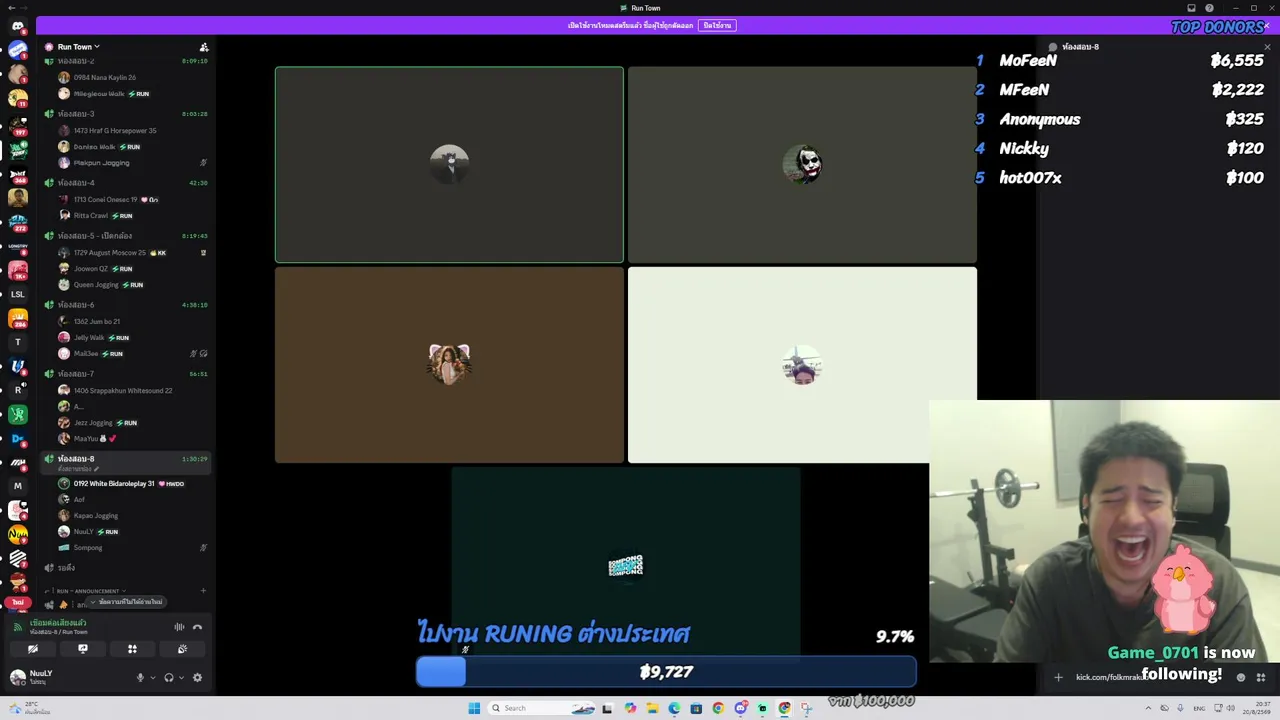Viewport: 1280px width, 720px height.
Task: Open the Windows Start menu
Action: (x=474, y=708)
